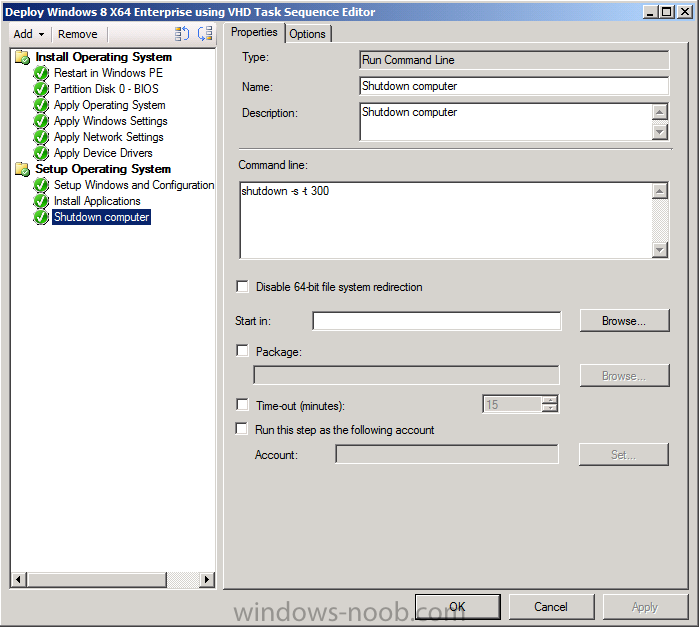Screen dimensions: 699x627
Task: Click the tree panel horizontal scrollbar thumb
Action: (x=96, y=580)
